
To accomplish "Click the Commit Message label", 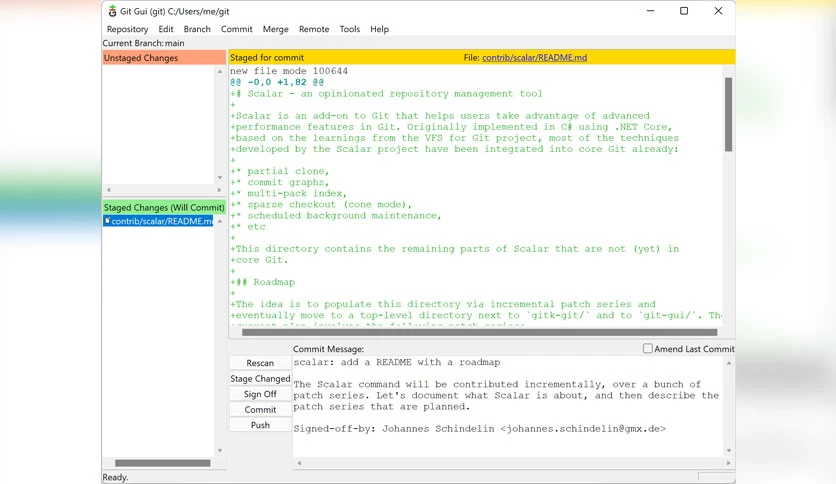I will pos(328,349).
